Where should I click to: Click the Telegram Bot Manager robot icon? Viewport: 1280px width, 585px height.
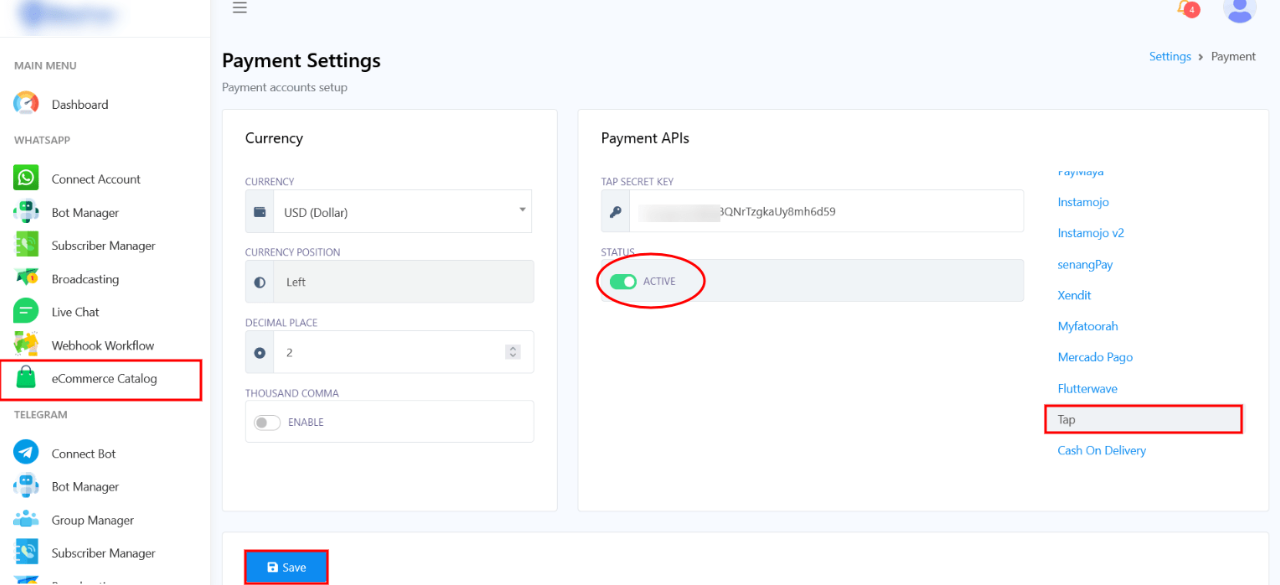click(x=26, y=486)
